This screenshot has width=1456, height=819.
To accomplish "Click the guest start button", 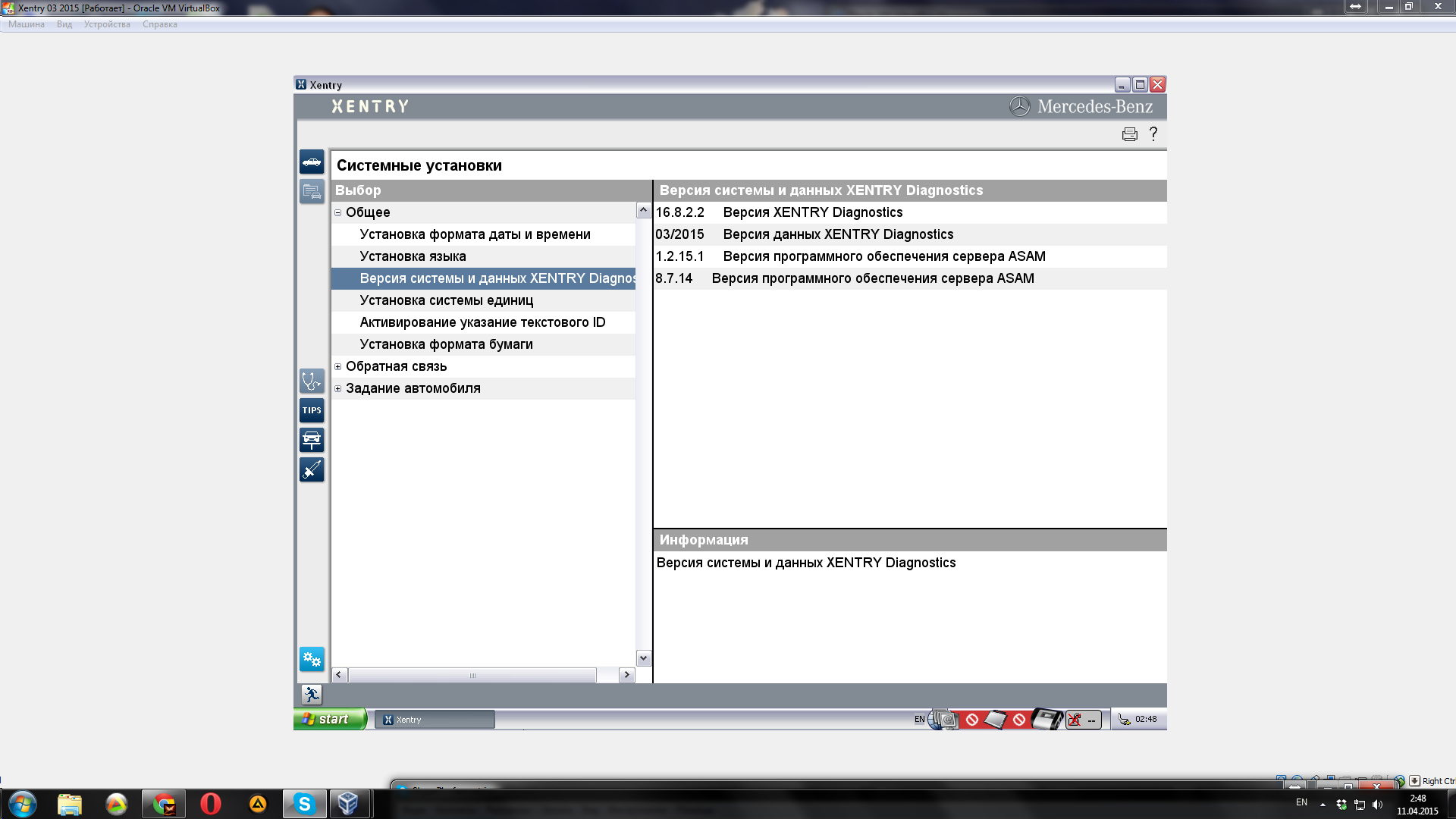I will point(330,719).
